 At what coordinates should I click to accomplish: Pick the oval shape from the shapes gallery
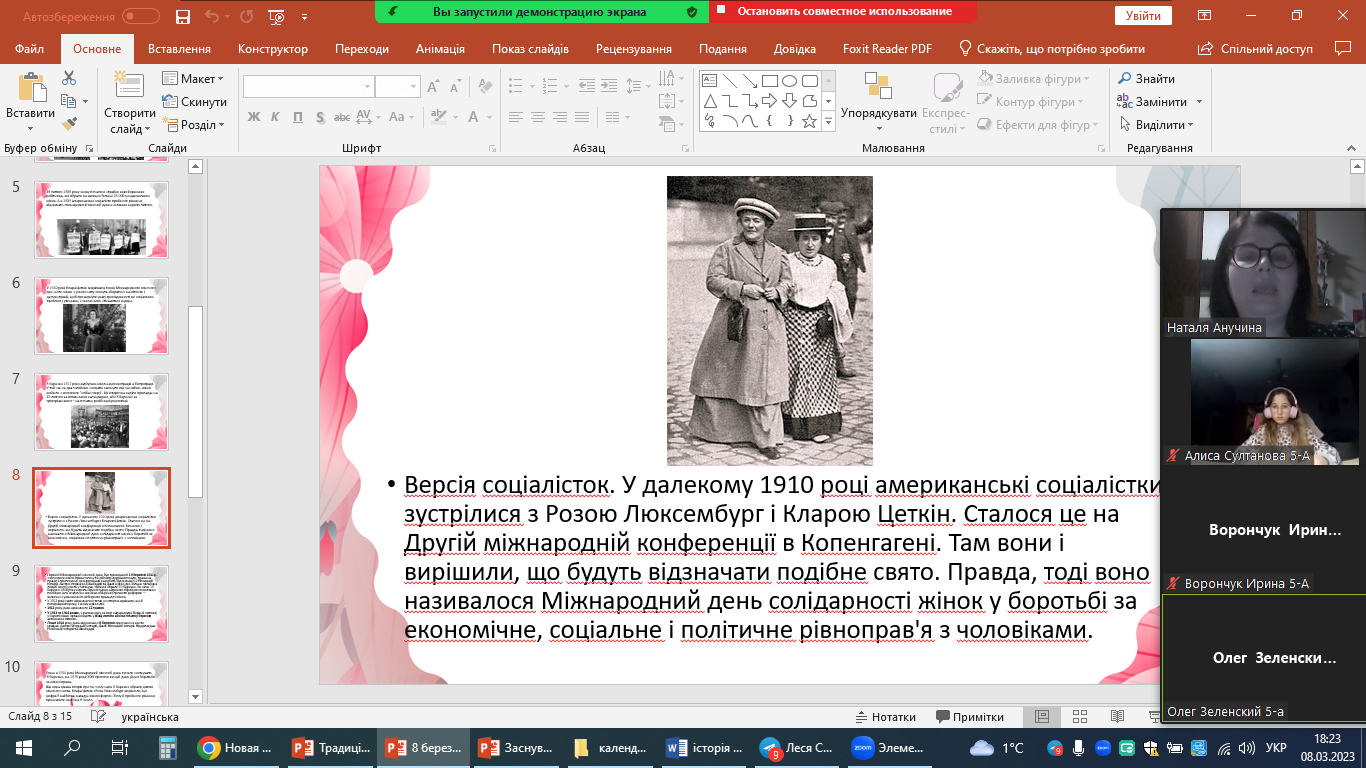789,81
